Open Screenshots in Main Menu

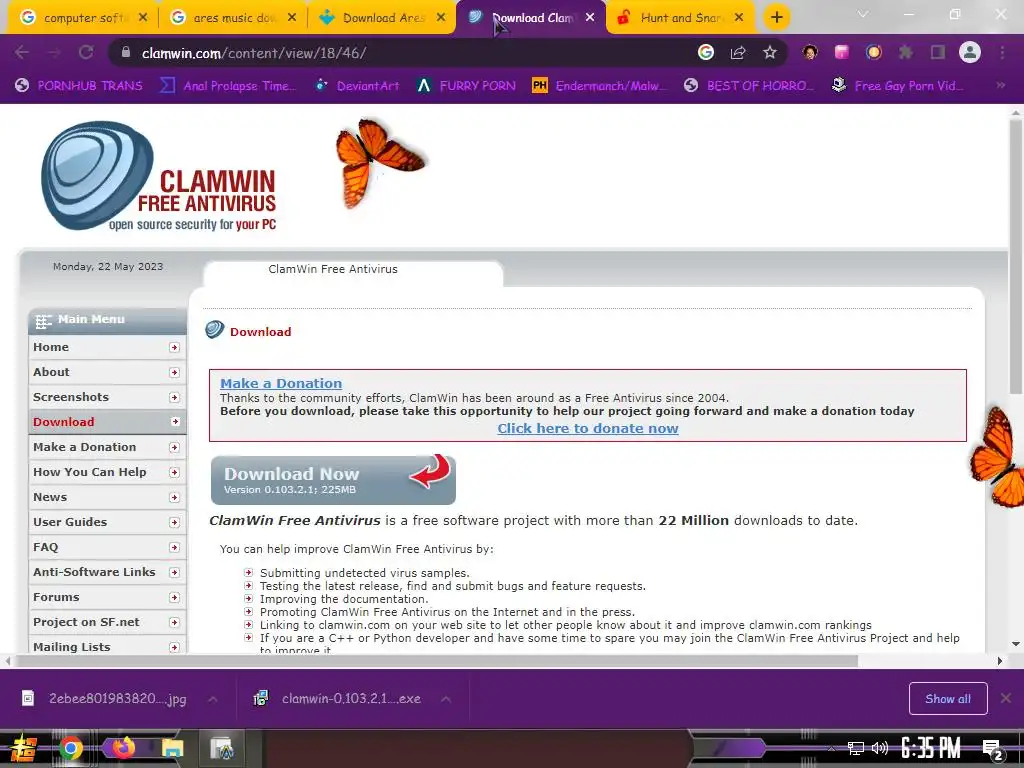pos(107,397)
